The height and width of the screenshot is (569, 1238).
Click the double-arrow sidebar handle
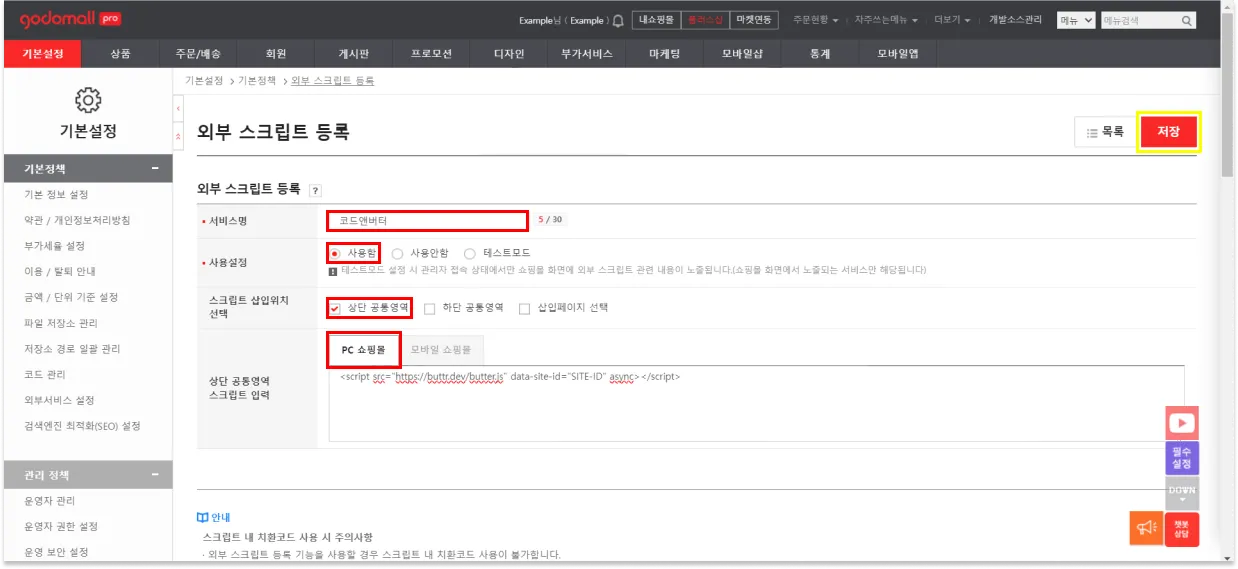coord(178,136)
